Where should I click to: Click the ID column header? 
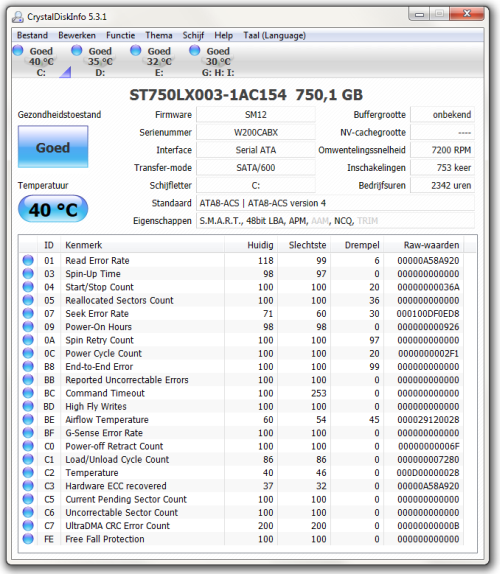tap(49, 245)
